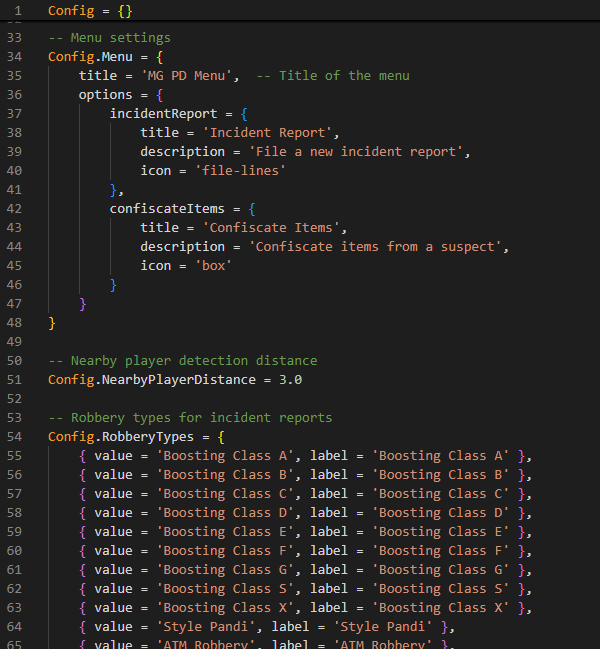Viewport: 600px width, 649px height.
Task: Click line number 64 in the gutter
Action: pyautogui.click(x=14, y=627)
